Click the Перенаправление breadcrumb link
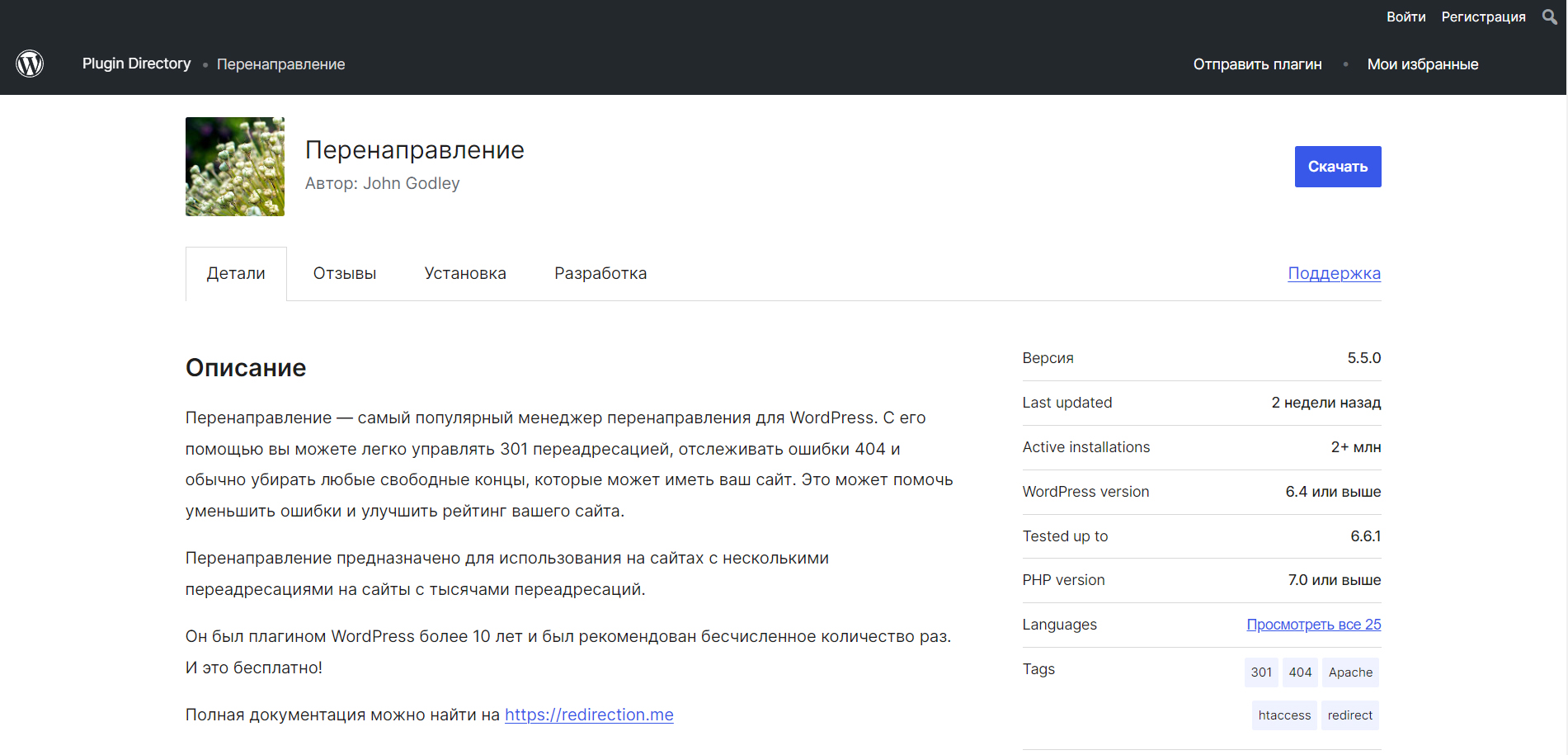1568x755 pixels. (x=281, y=64)
